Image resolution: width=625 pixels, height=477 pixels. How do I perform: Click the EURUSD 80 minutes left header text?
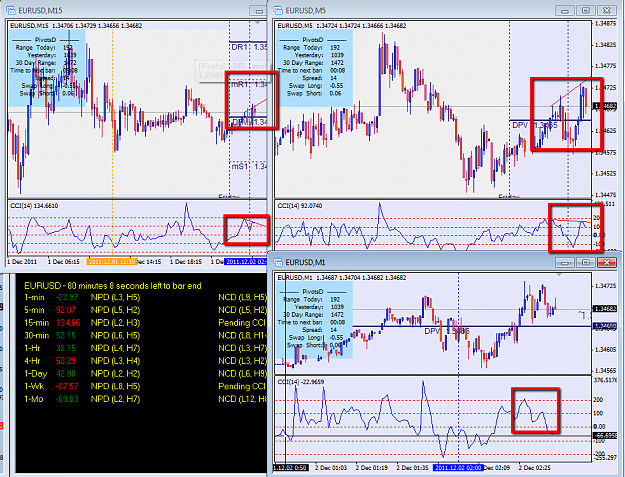click(x=113, y=286)
